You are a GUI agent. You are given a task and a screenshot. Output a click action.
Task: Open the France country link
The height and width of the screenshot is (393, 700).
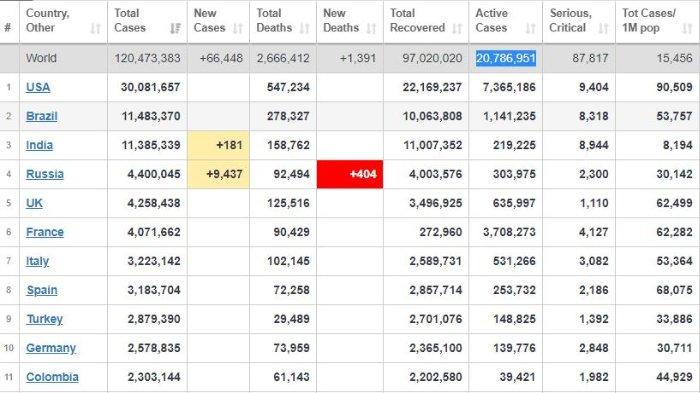(45, 232)
